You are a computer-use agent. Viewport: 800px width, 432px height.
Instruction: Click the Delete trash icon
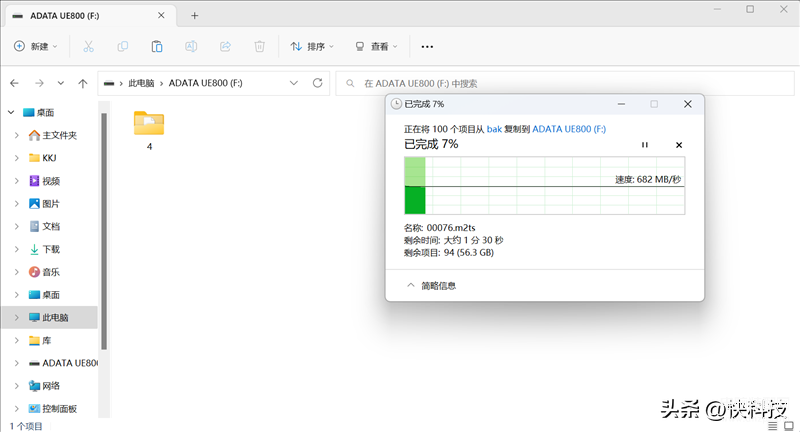(x=259, y=46)
